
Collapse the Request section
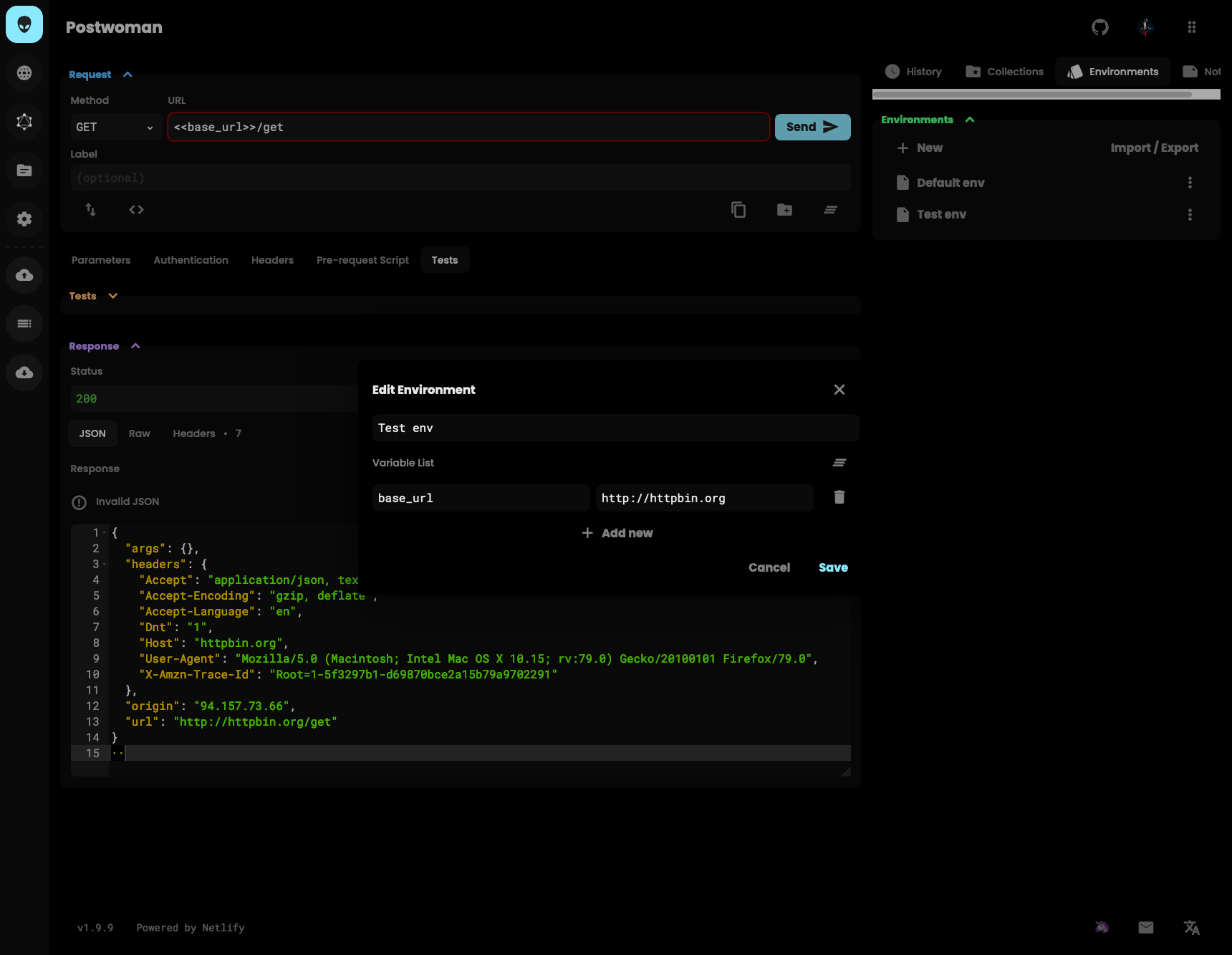tap(127, 75)
